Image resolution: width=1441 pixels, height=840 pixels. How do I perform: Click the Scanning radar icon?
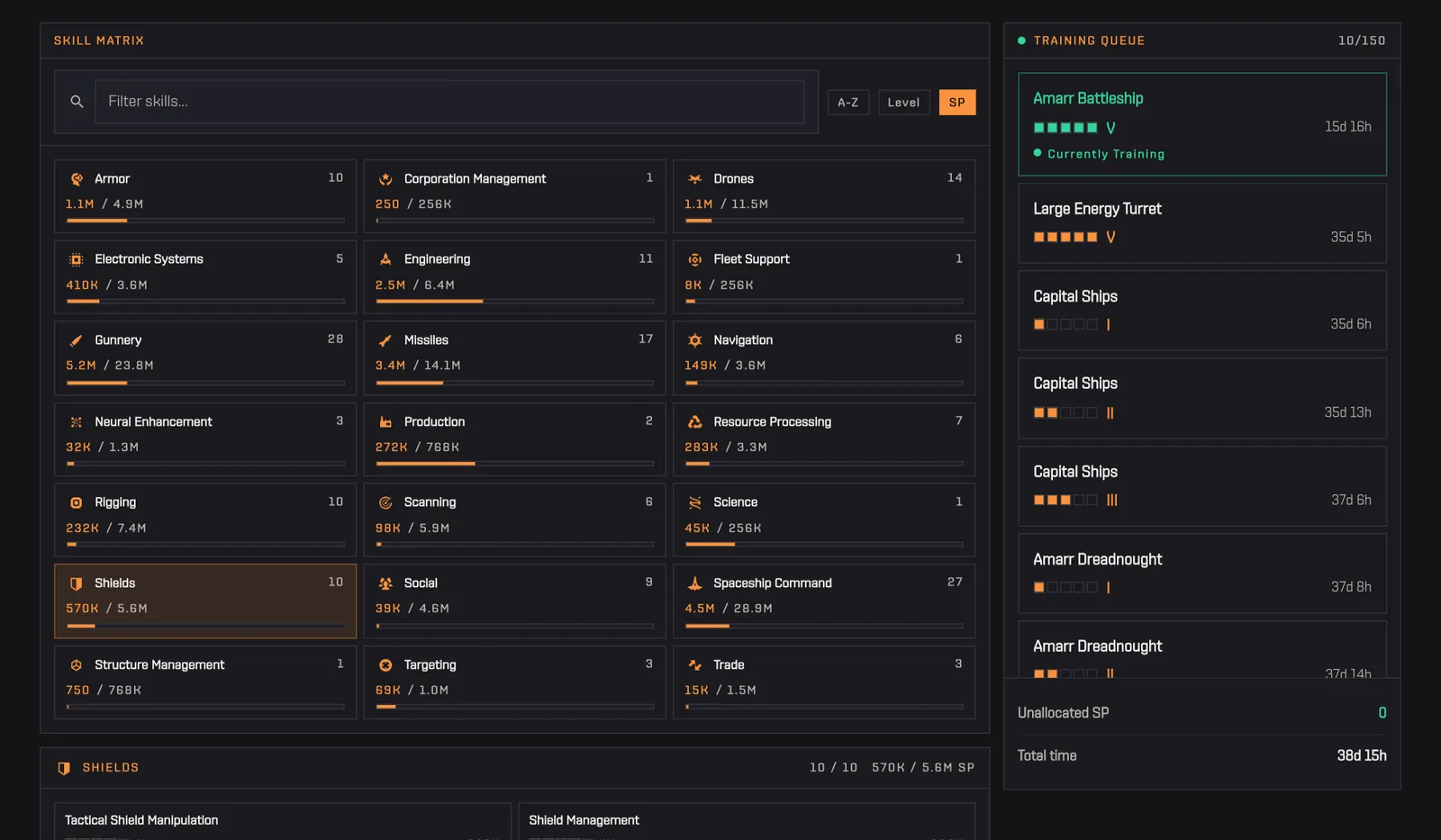(x=385, y=502)
